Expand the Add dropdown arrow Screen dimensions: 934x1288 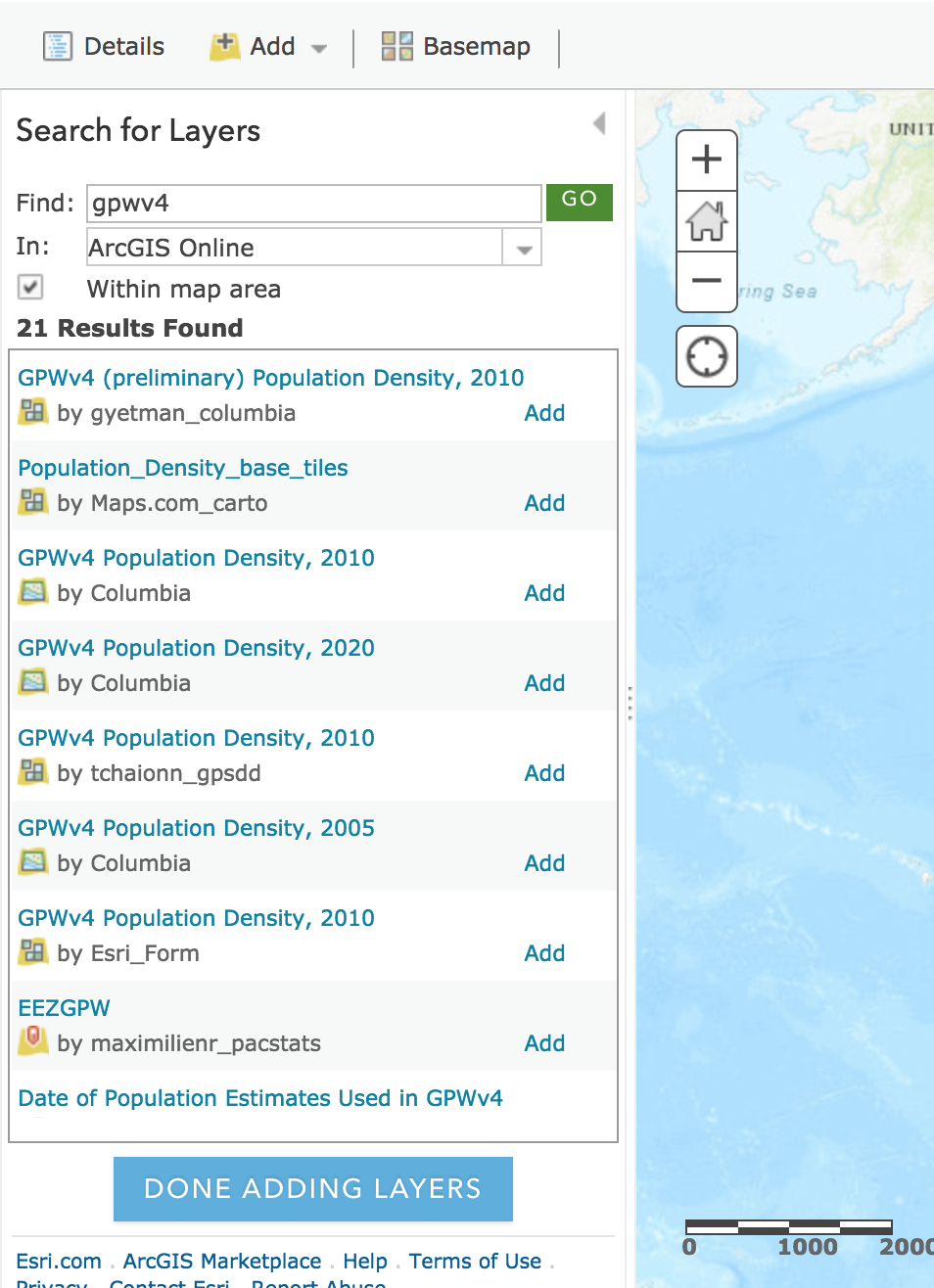(318, 48)
